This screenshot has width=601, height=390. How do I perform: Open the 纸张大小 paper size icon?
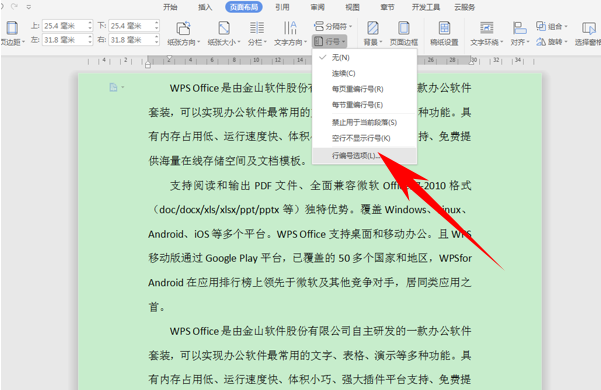224,28
